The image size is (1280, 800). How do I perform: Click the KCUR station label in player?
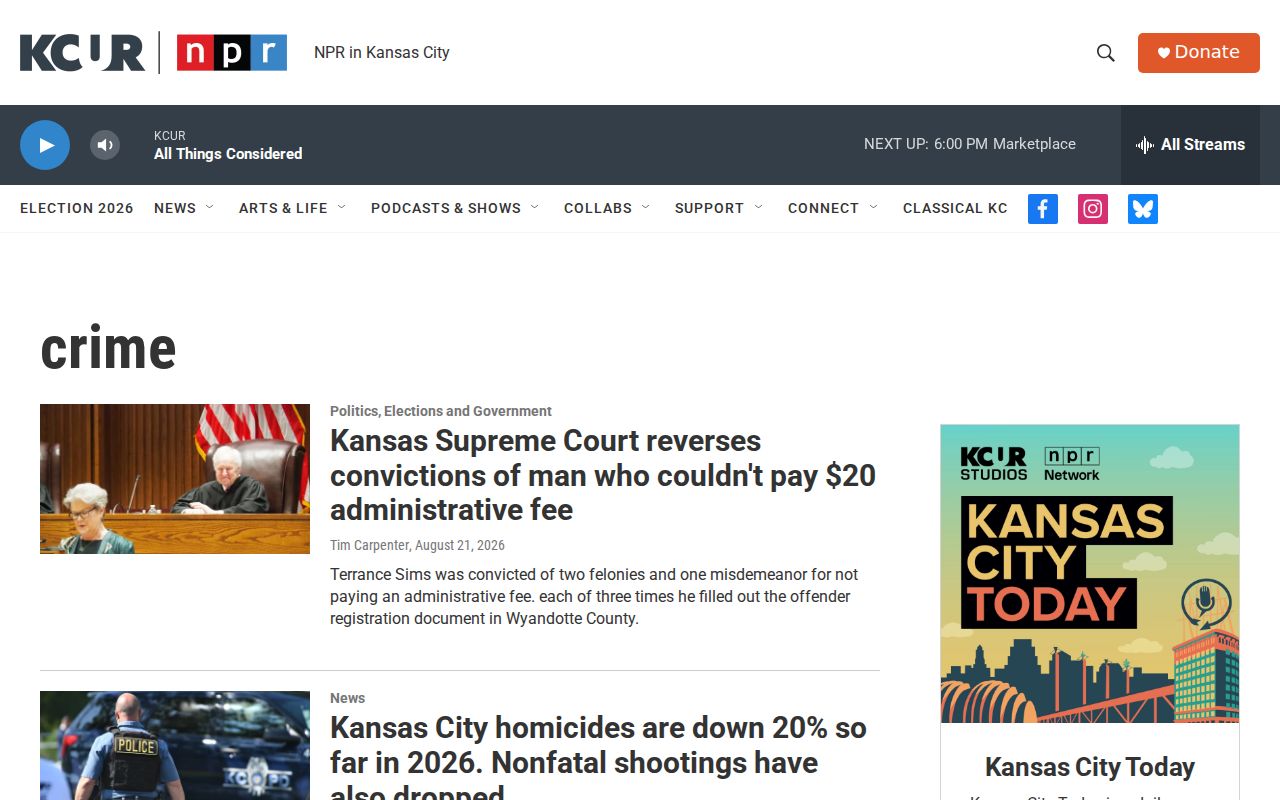[169, 135]
